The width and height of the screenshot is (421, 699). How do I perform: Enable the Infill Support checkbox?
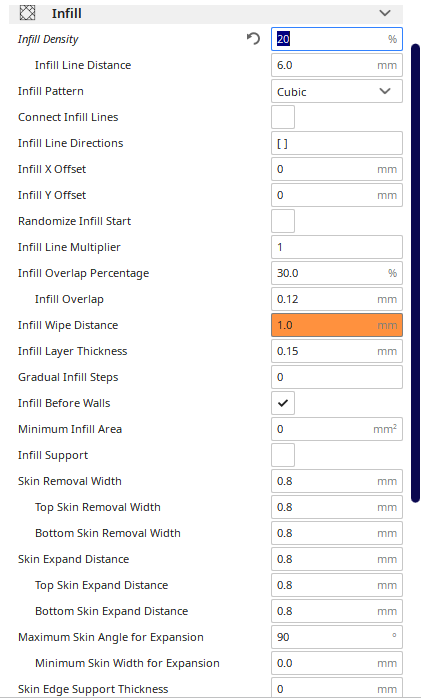[x=283, y=455]
